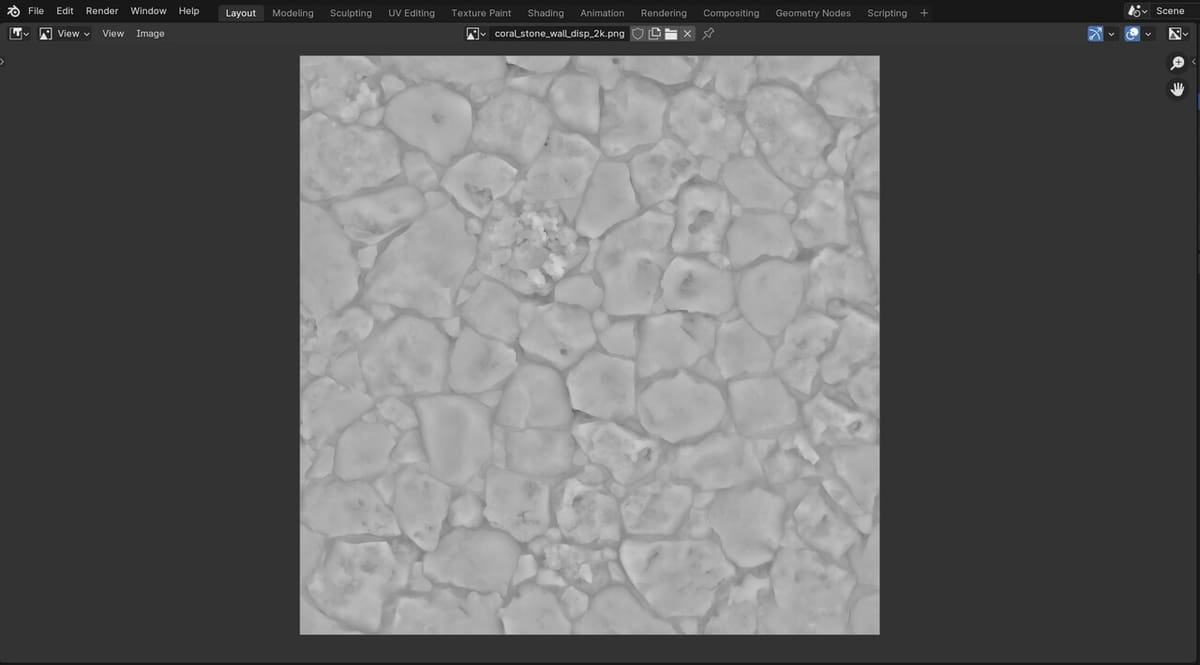The width and height of the screenshot is (1200, 665).
Task: Click the zoom magnifier gizmo
Action: point(1177,63)
